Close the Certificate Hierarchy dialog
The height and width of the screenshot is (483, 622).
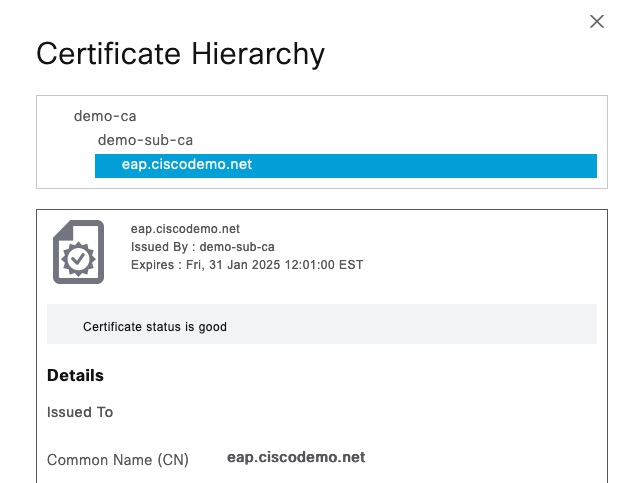point(597,21)
